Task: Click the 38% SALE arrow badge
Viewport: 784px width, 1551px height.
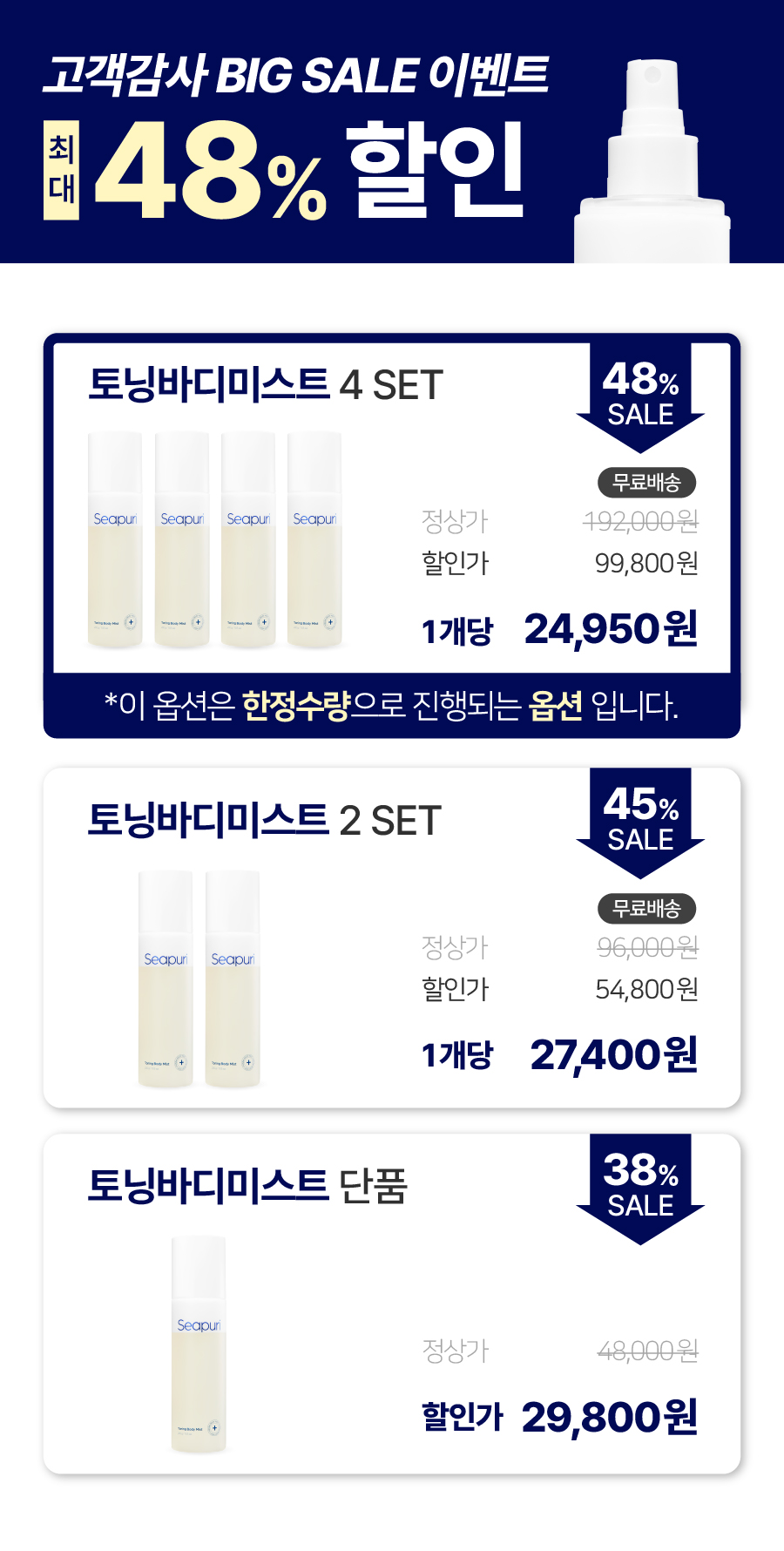Action: point(640,1189)
